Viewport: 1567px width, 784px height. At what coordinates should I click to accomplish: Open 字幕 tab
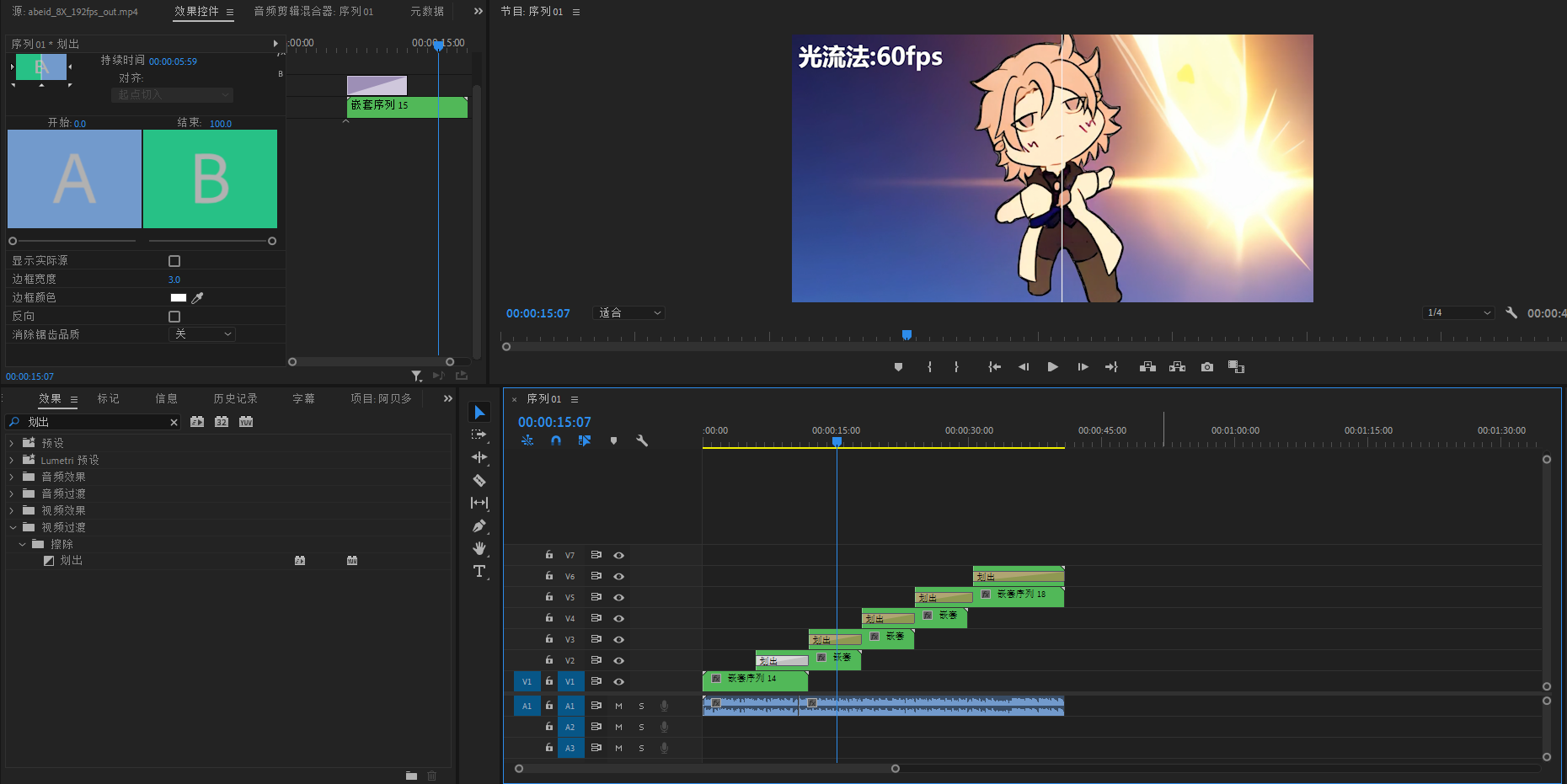pyautogui.click(x=303, y=399)
